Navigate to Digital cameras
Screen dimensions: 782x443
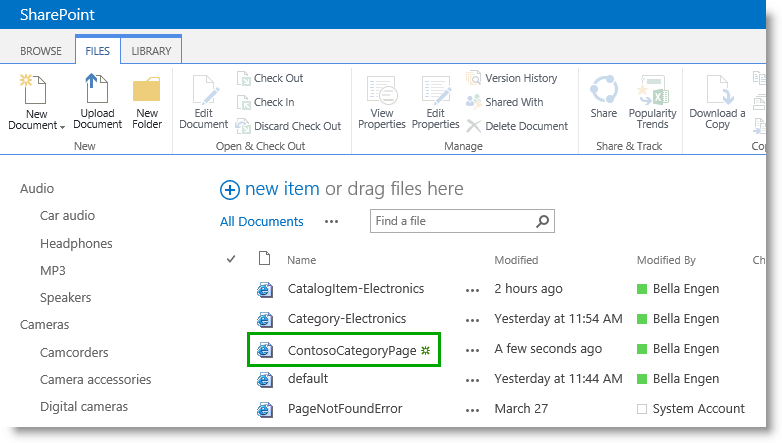[84, 407]
